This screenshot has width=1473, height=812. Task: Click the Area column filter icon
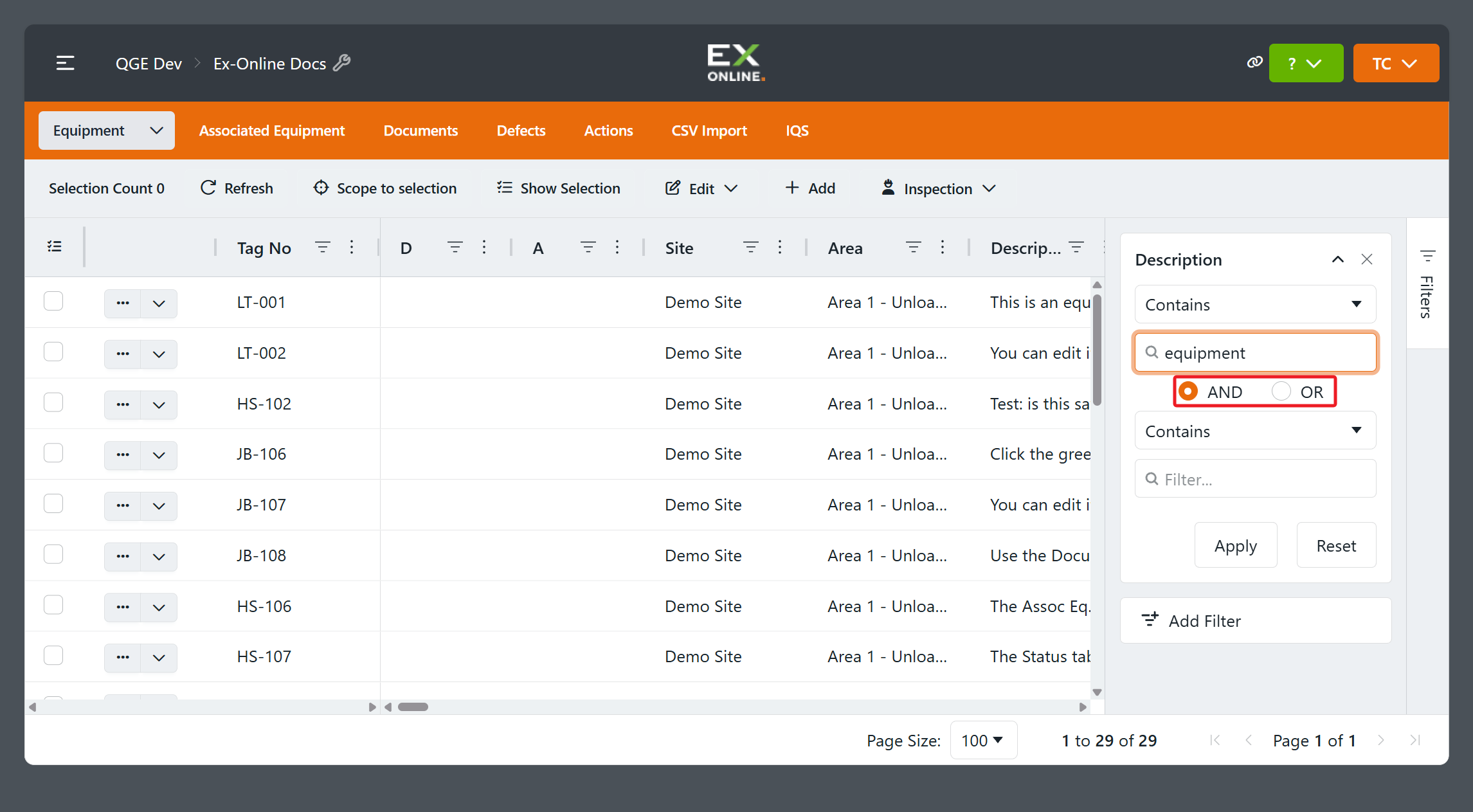pos(914,248)
